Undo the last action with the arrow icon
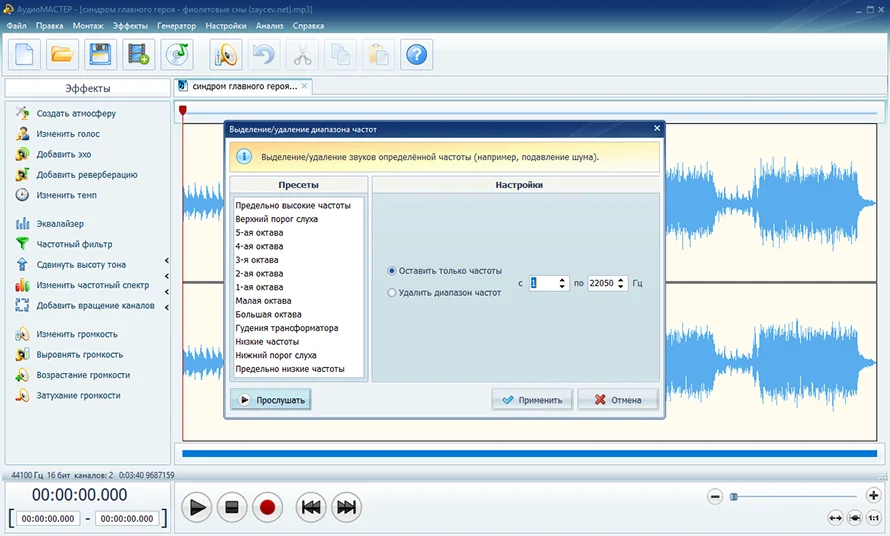Image resolution: width=890 pixels, height=536 pixels. 264,55
